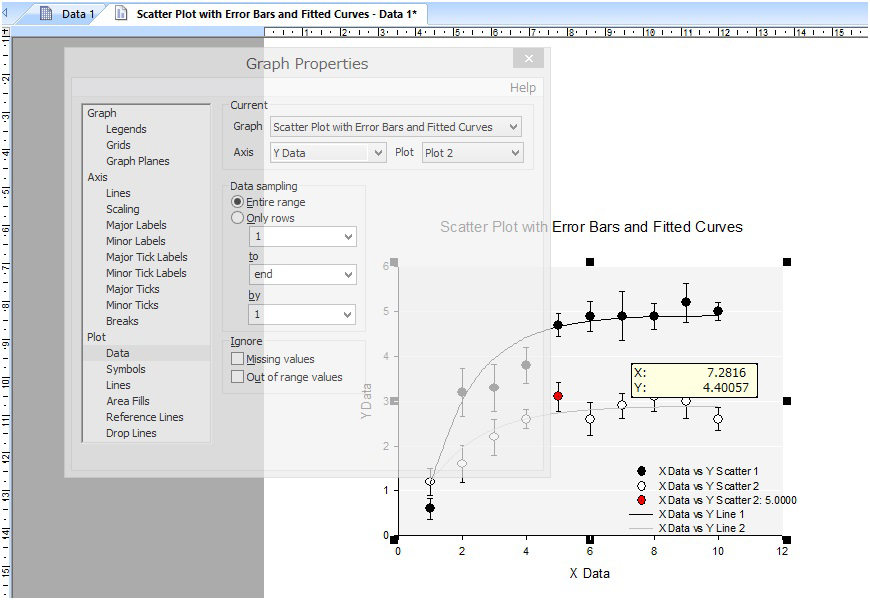
Task: Select Reference Lines in the properties tree
Action: 144,417
